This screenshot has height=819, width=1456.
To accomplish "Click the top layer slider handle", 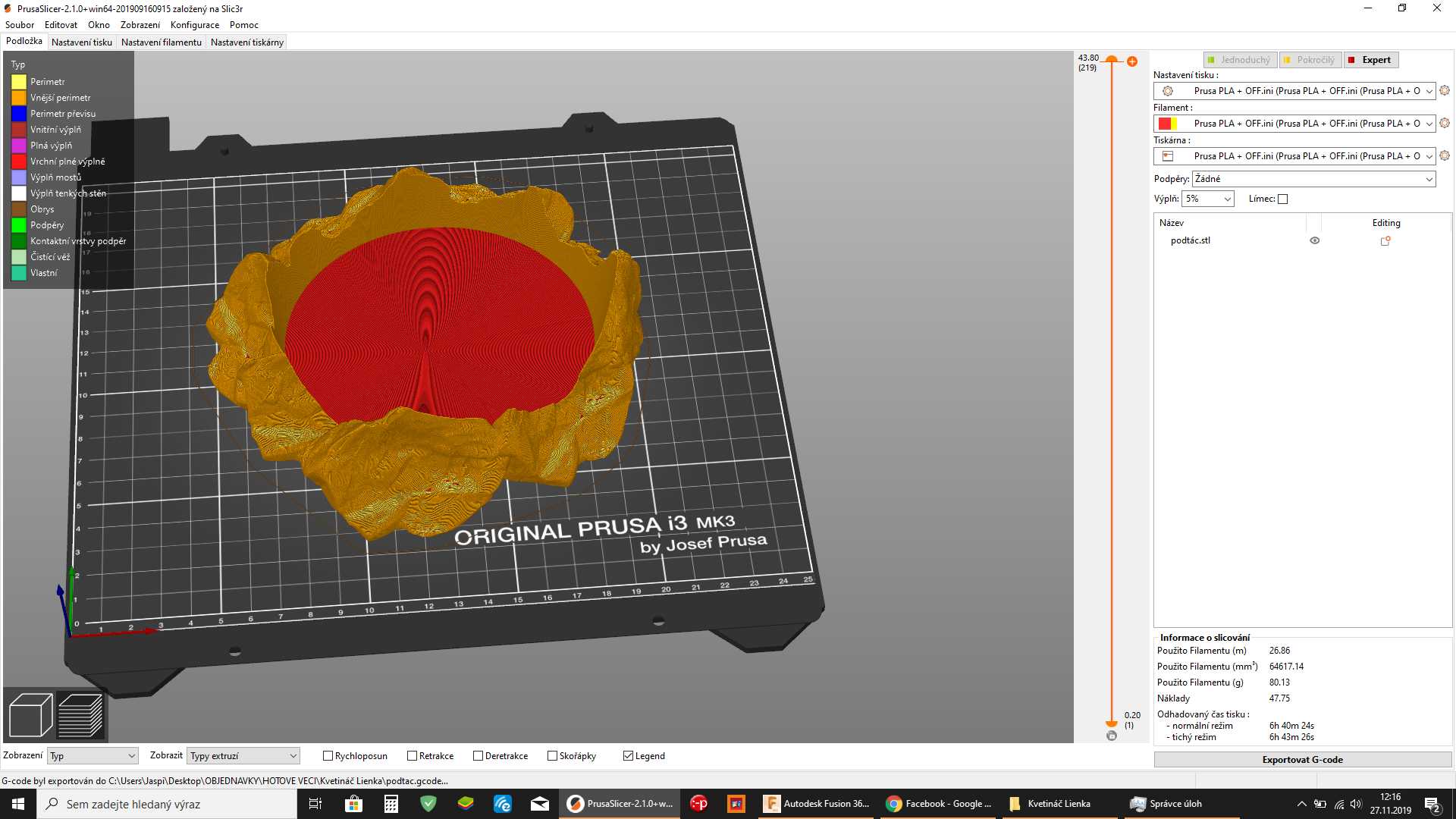I will [x=1112, y=59].
